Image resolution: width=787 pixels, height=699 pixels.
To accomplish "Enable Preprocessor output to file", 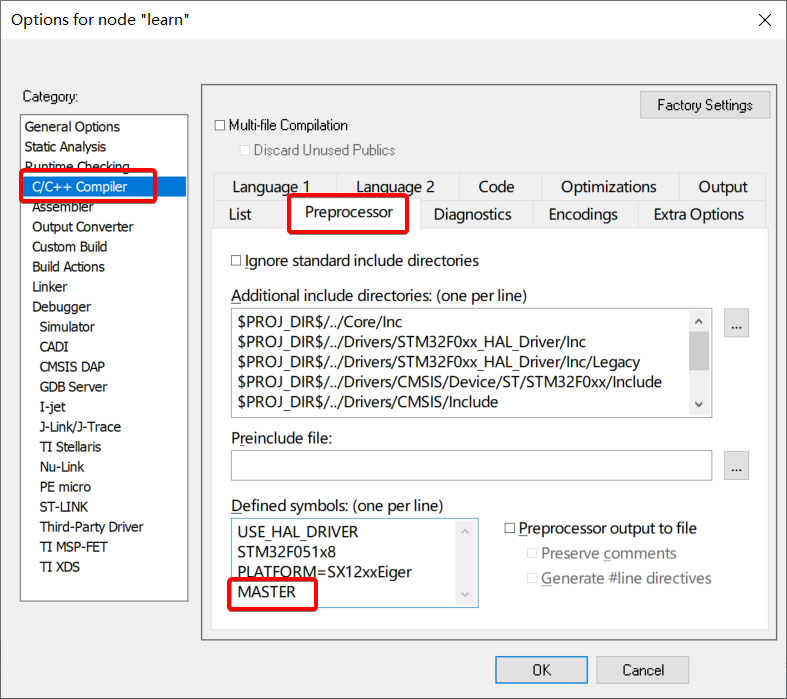I will point(511,529).
